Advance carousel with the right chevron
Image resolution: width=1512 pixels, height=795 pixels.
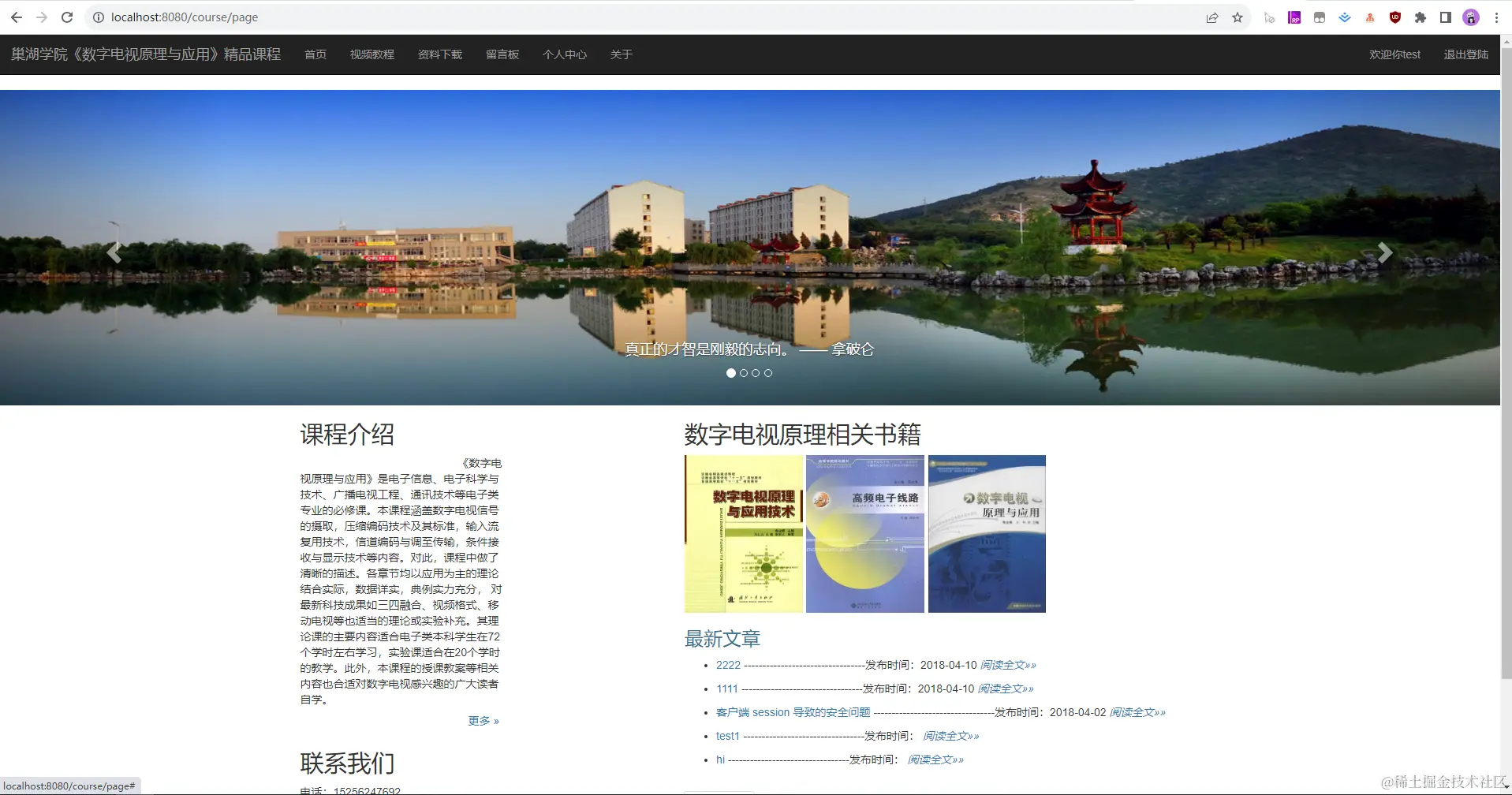click(1385, 252)
